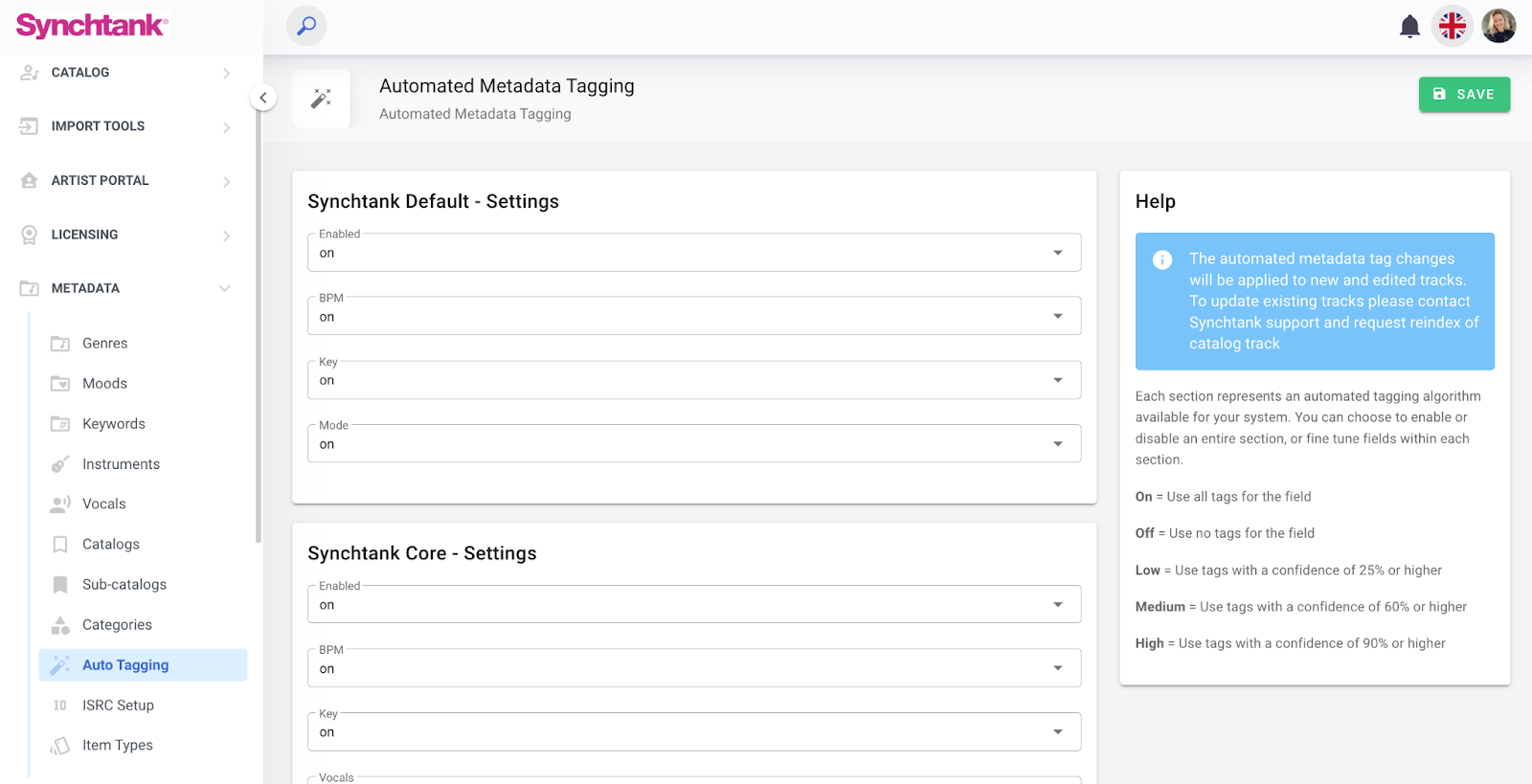Open Enabled dropdown in Synchtank Core settings
The image size is (1532, 784).
(693, 605)
